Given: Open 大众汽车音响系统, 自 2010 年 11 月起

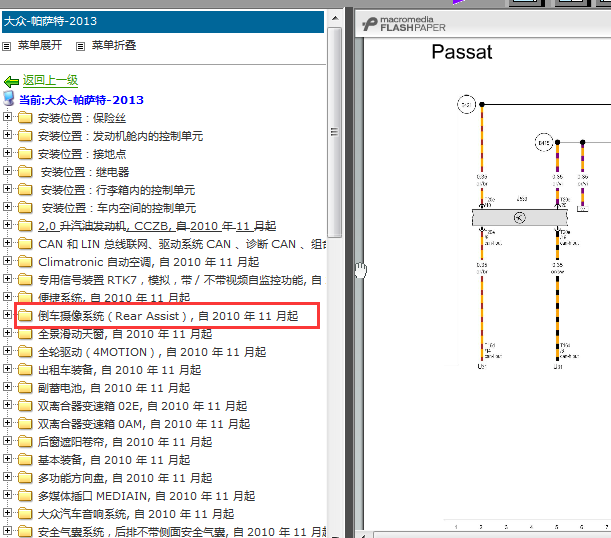Looking at the screenshot, I should [x=136, y=514].
